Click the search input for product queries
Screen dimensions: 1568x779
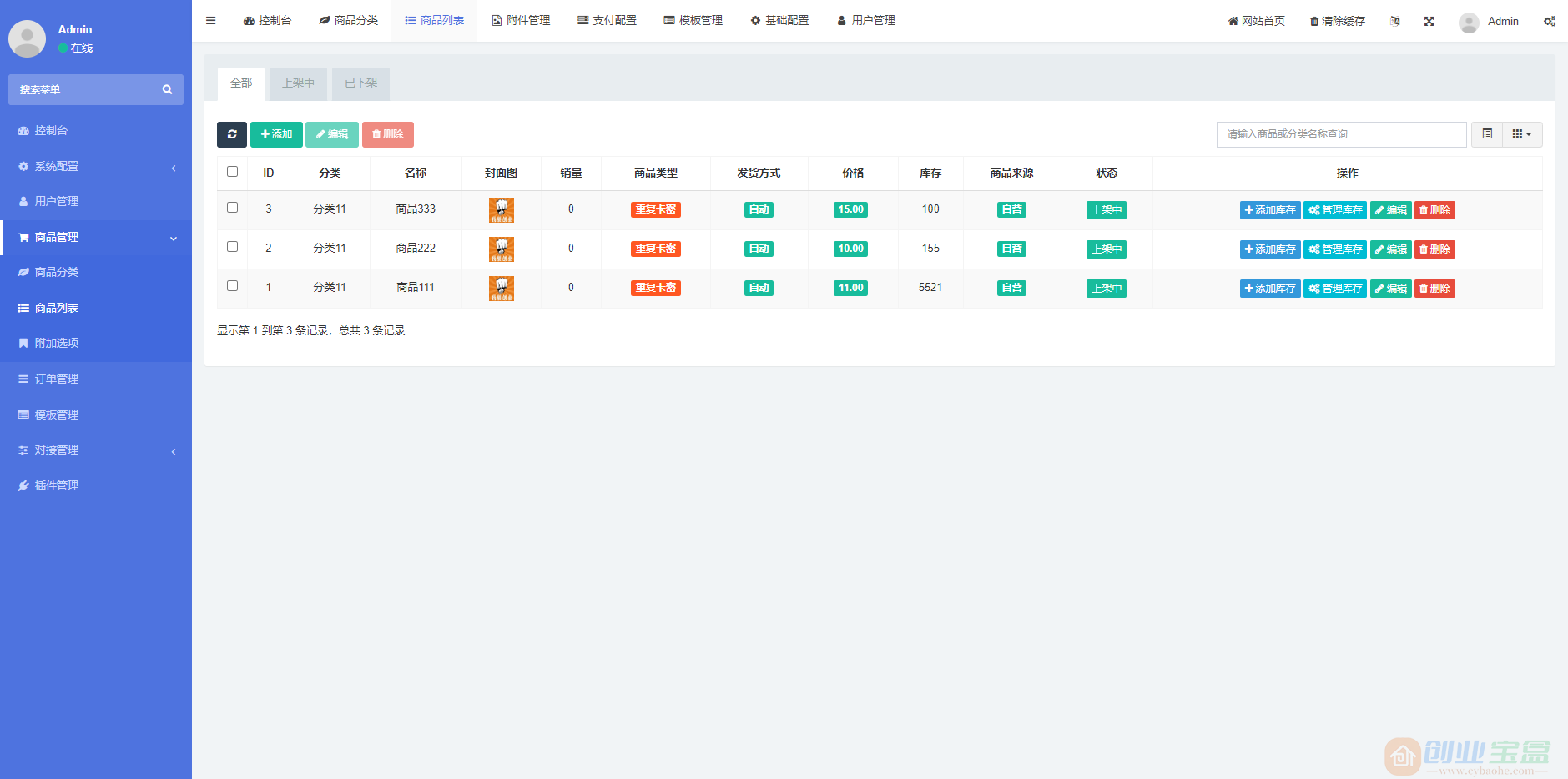[1340, 134]
